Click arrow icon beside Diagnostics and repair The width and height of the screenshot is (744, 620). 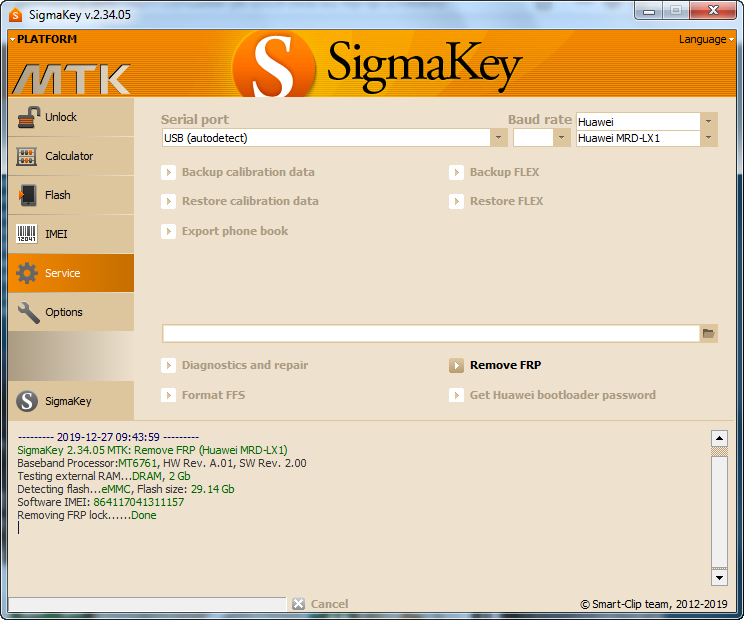(x=168, y=365)
